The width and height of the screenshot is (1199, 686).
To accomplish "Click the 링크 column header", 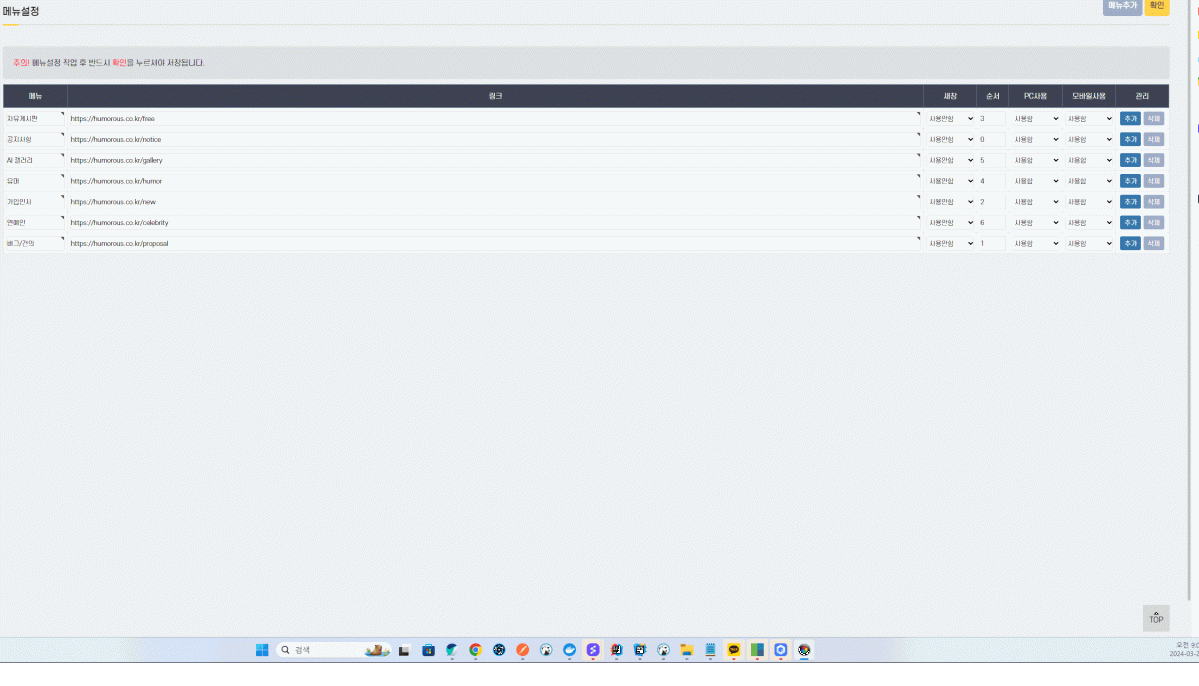I will (x=496, y=96).
